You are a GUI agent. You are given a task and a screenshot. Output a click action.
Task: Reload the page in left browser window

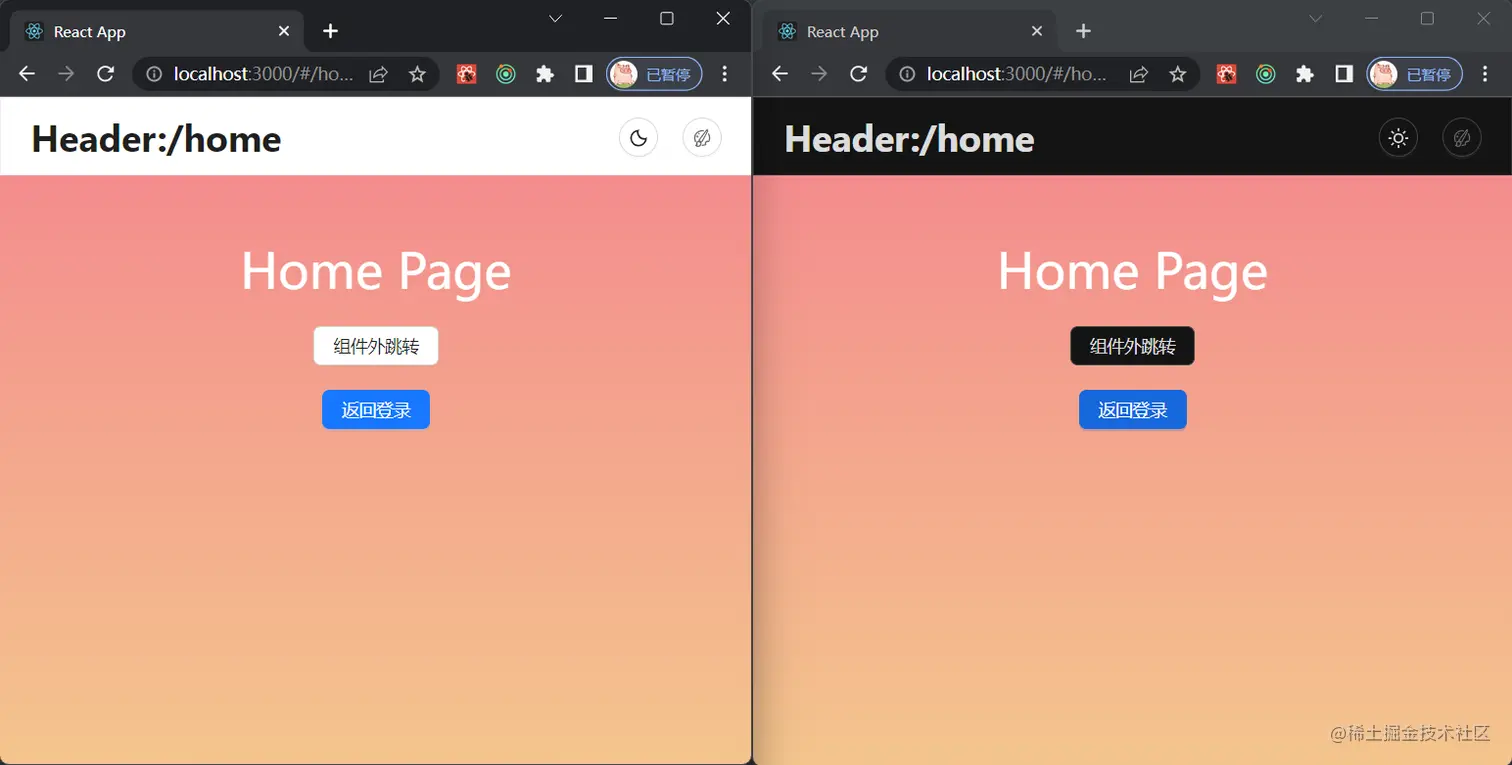tap(105, 74)
